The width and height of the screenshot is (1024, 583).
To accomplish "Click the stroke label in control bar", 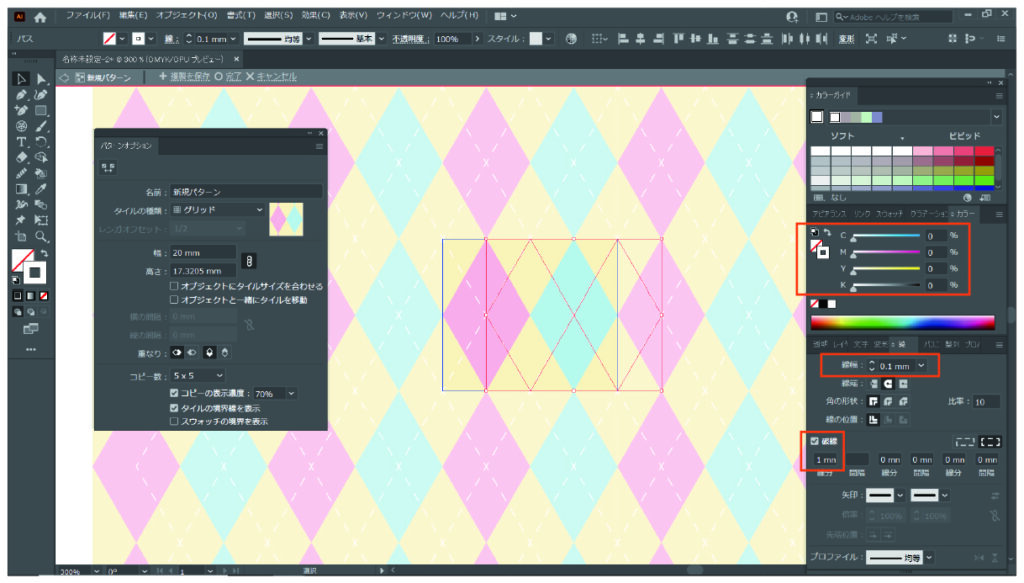I will click(171, 39).
